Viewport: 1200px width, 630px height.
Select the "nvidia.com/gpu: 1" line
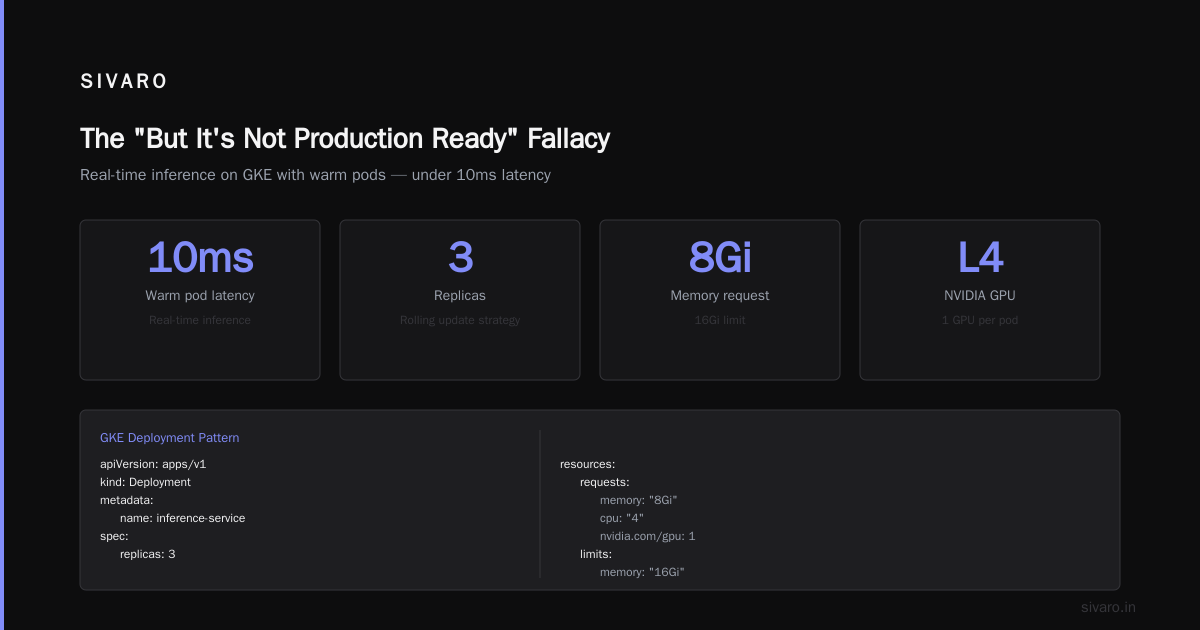pos(647,536)
